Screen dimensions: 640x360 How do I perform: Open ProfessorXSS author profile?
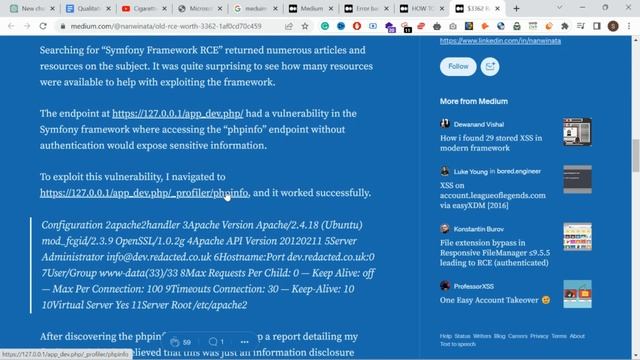coord(473,286)
